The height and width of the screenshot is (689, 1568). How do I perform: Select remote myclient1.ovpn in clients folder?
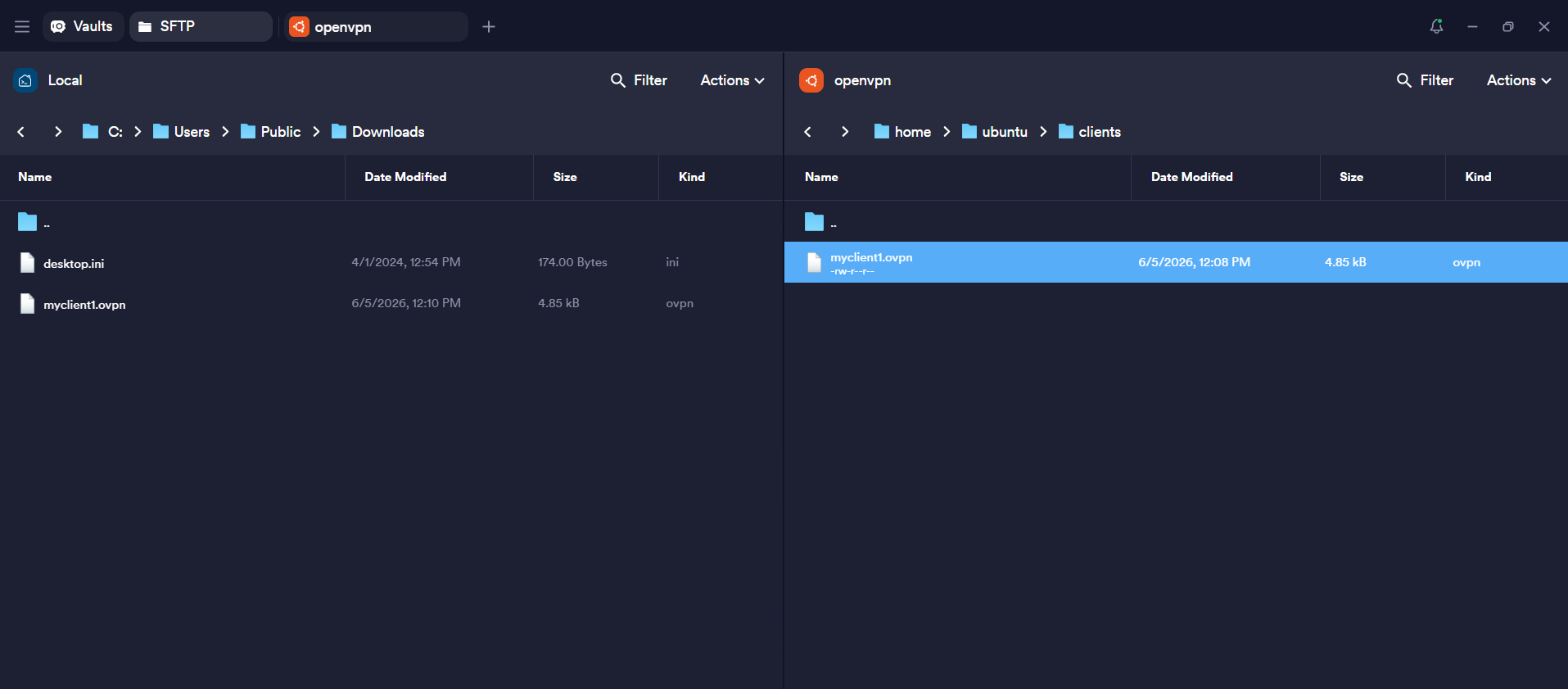pos(1176,262)
